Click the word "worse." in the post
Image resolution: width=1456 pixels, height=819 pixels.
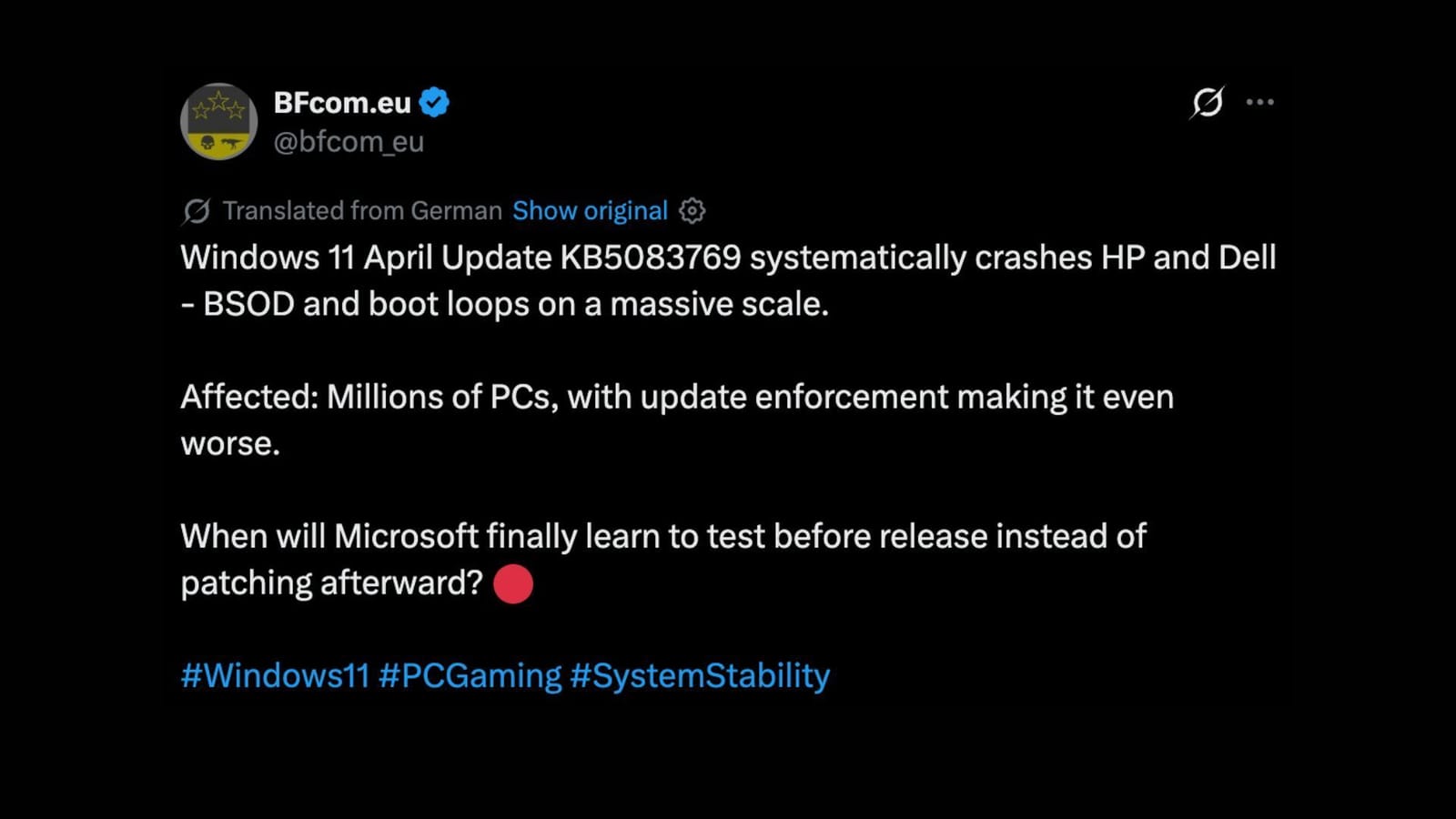point(230,444)
